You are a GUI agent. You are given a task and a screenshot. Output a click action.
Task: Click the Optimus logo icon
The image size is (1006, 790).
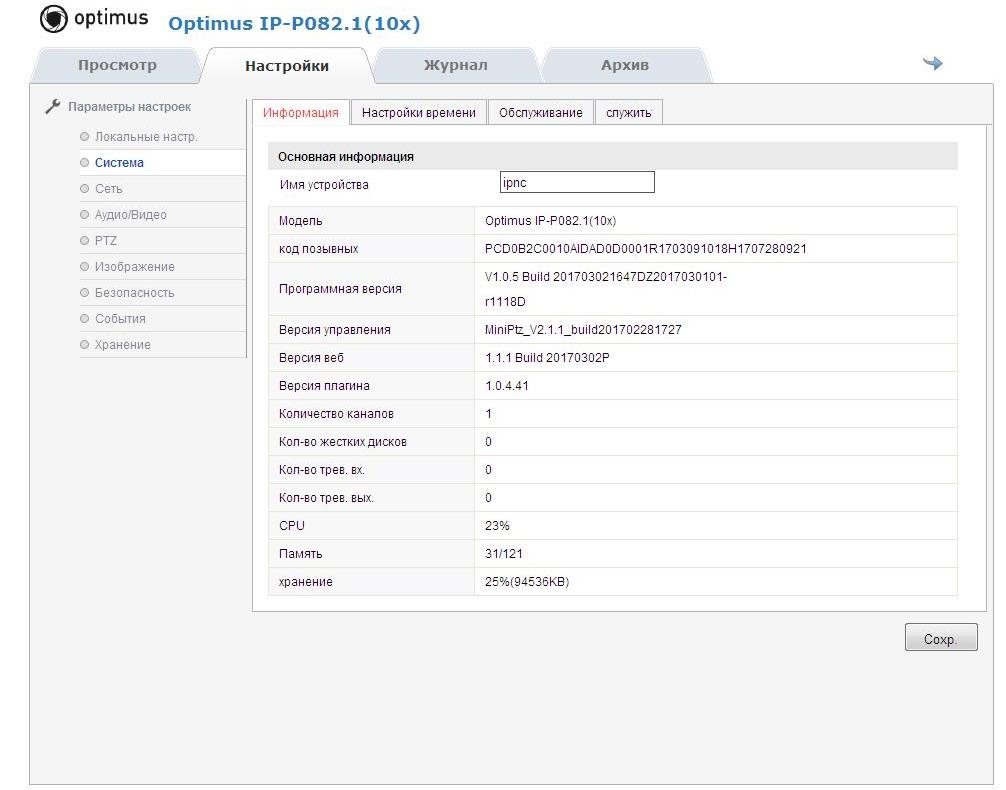53,19
